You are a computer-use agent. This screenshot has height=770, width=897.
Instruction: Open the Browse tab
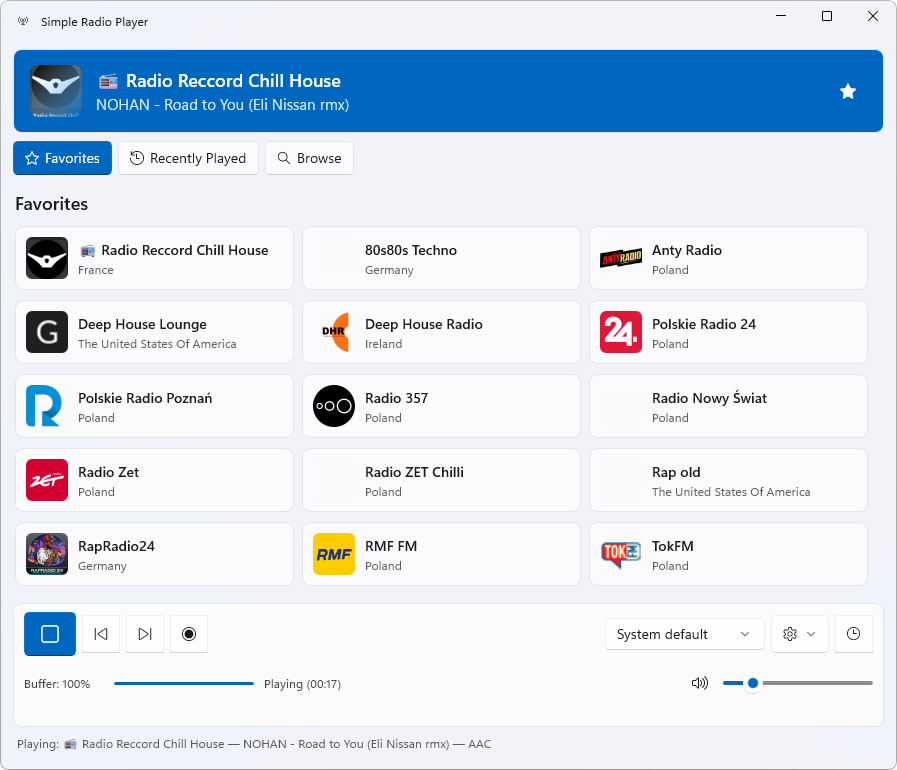click(309, 158)
